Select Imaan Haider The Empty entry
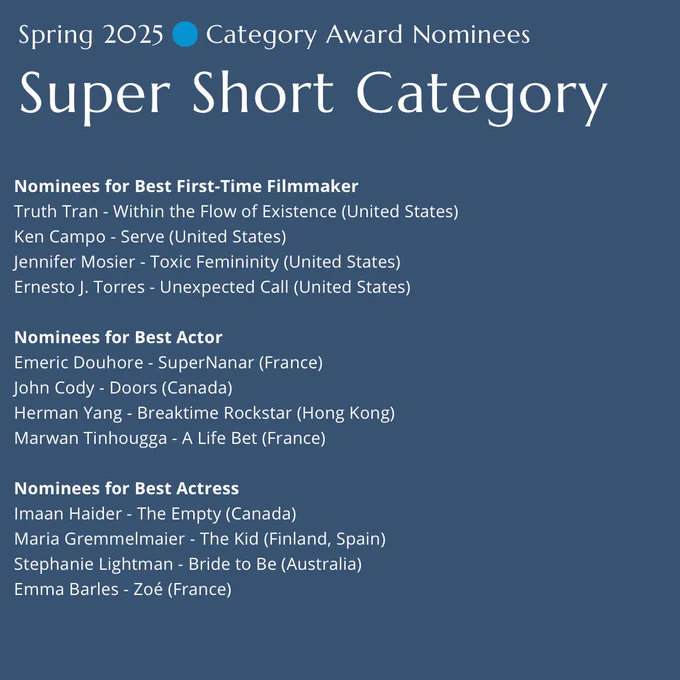Viewport: 680px width, 680px height. [155, 514]
